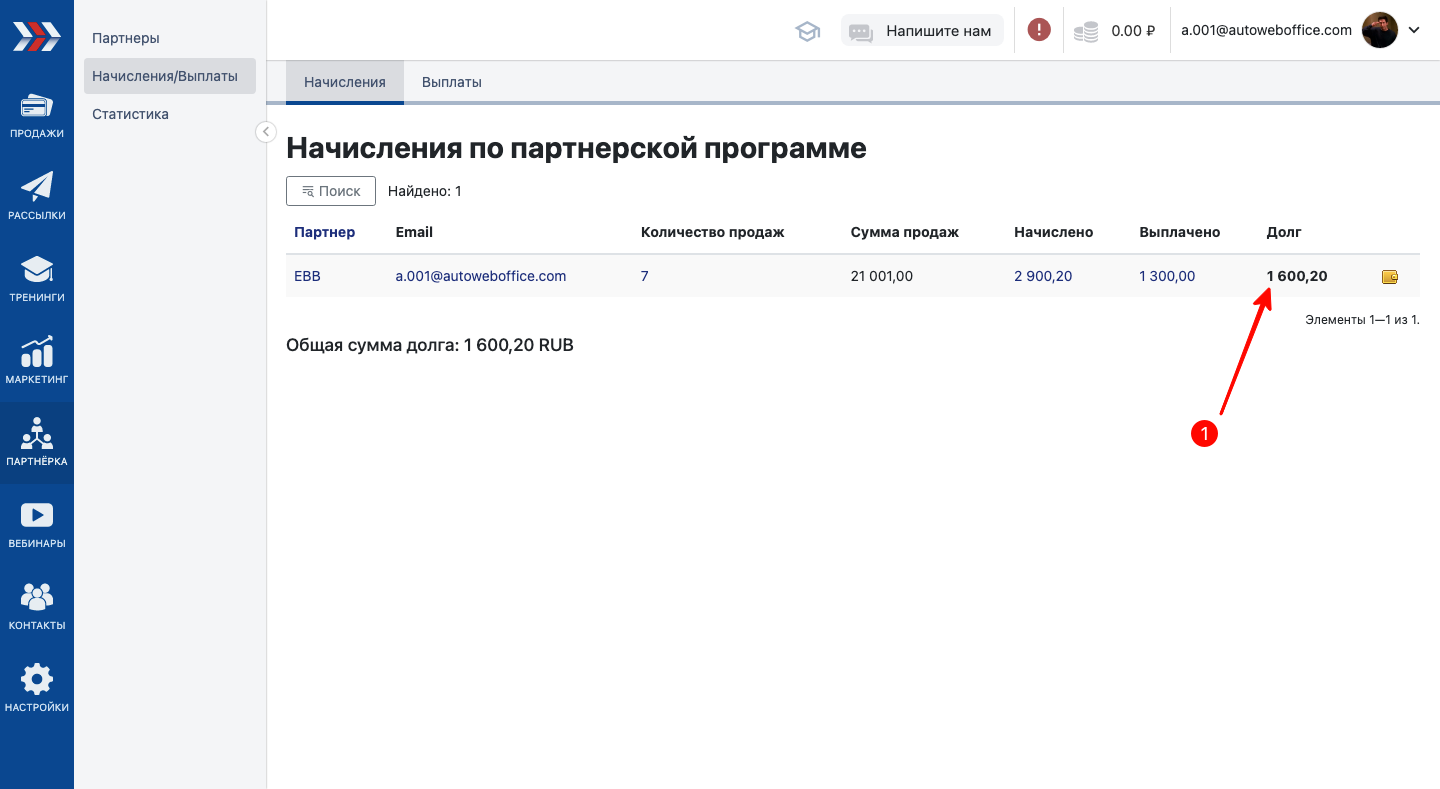
Task: Expand the user account dropdown arrow
Action: point(1414,30)
